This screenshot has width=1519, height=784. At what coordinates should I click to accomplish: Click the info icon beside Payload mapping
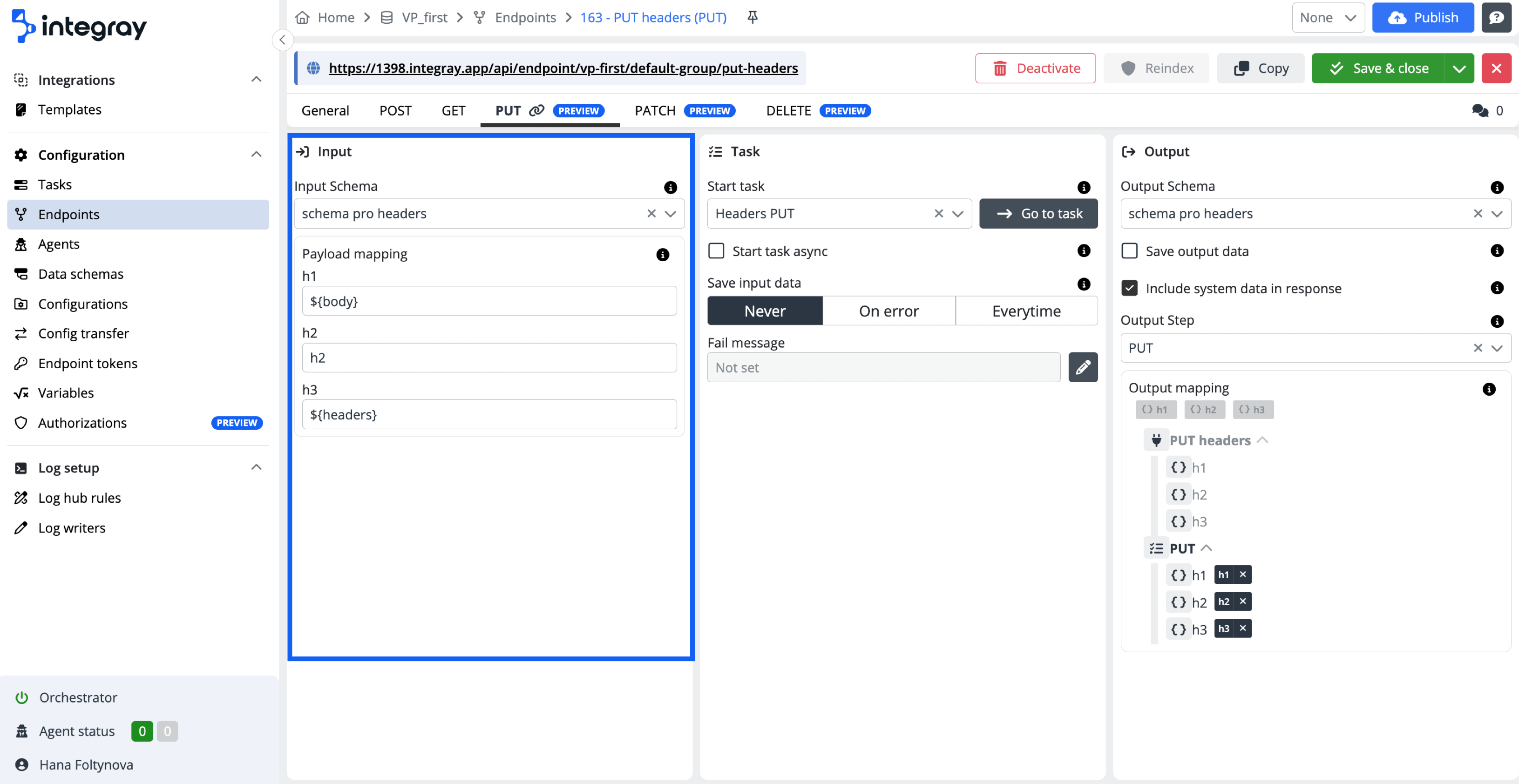coord(662,255)
